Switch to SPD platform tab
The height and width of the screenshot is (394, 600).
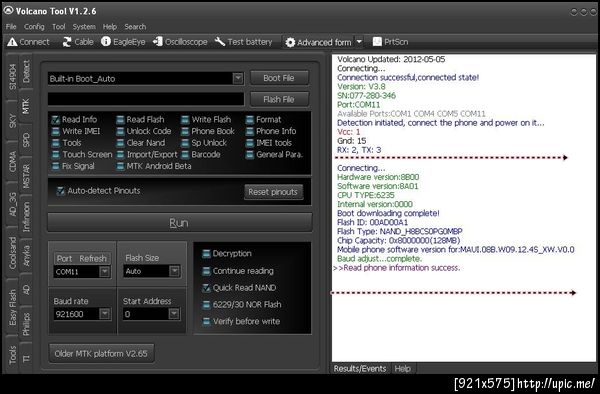[26, 140]
